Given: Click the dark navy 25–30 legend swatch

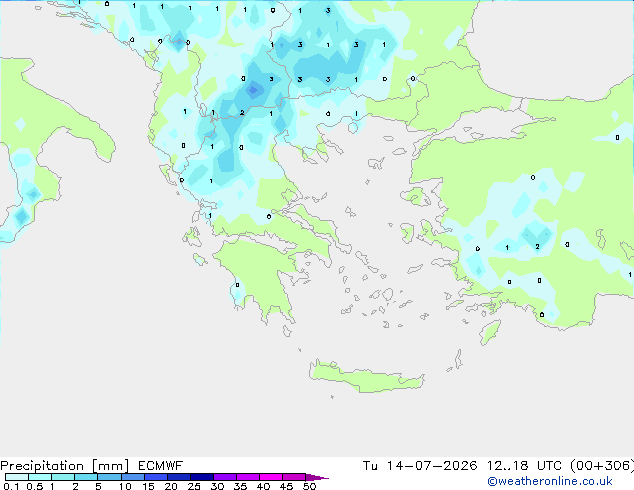Looking at the screenshot, I should (202, 477).
